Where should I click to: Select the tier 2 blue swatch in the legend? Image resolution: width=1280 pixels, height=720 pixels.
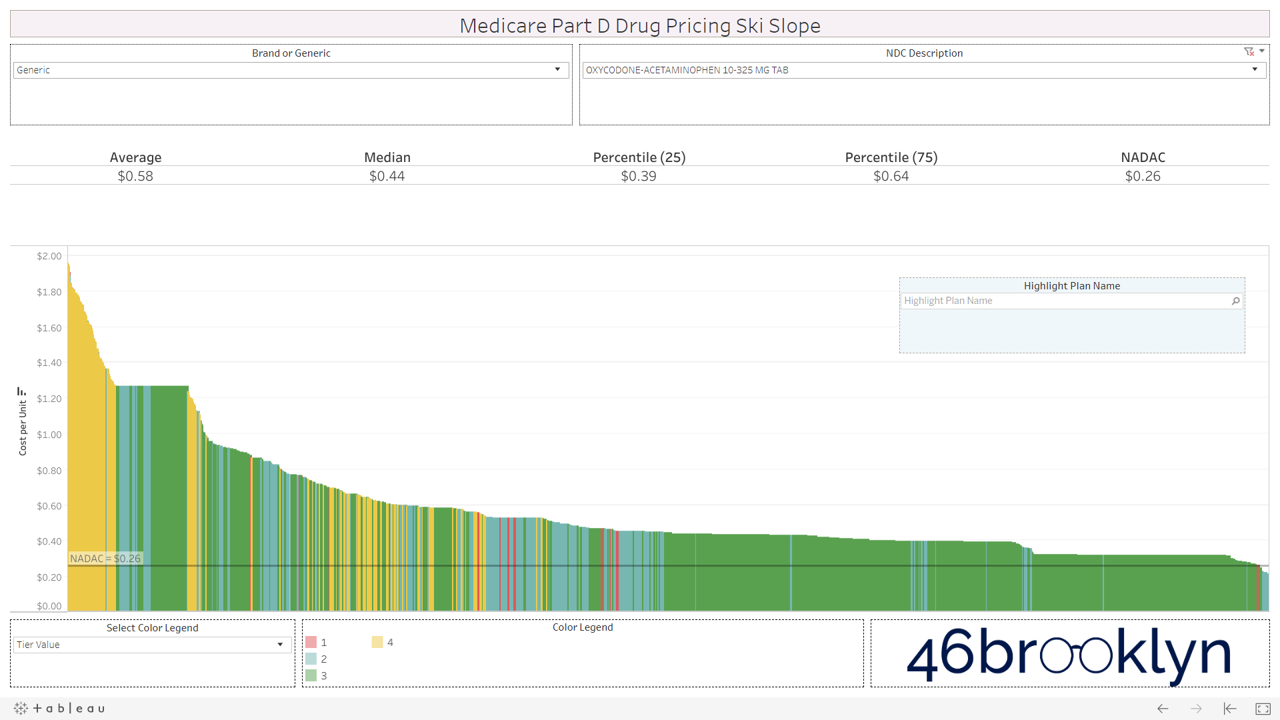(x=311, y=659)
